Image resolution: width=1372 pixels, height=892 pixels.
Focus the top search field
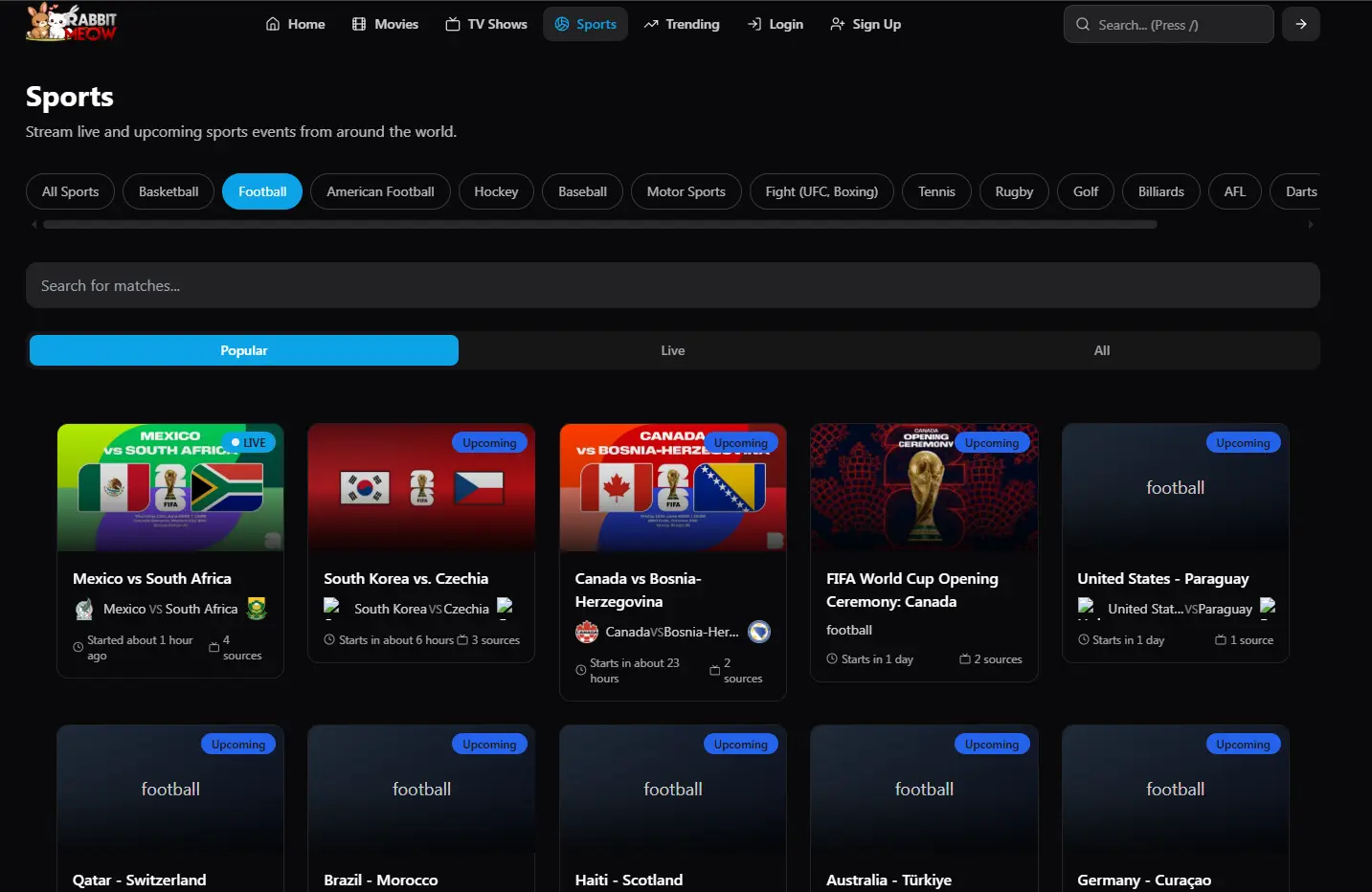pos(1168,24)
